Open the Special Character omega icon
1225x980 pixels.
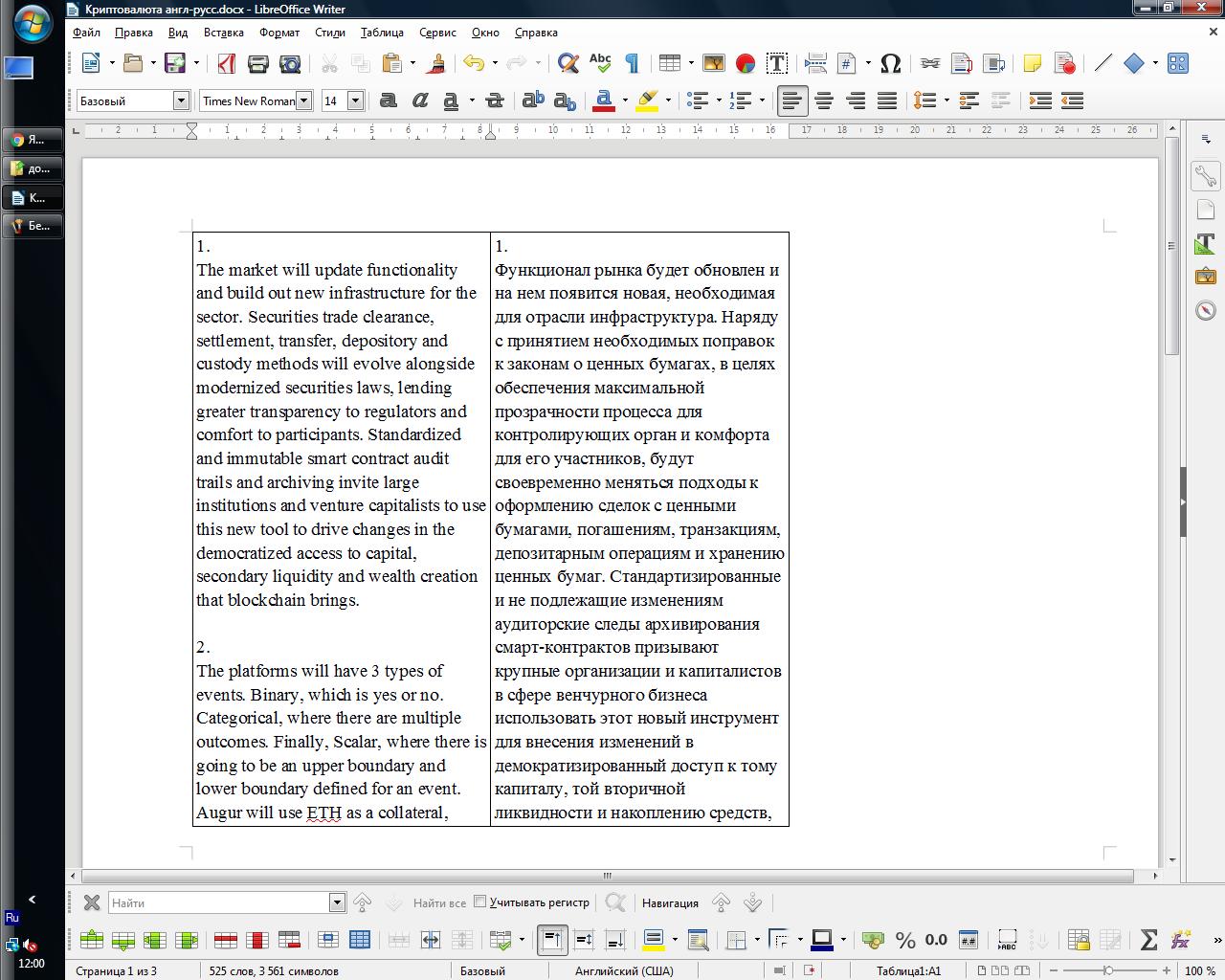point(890,63)
